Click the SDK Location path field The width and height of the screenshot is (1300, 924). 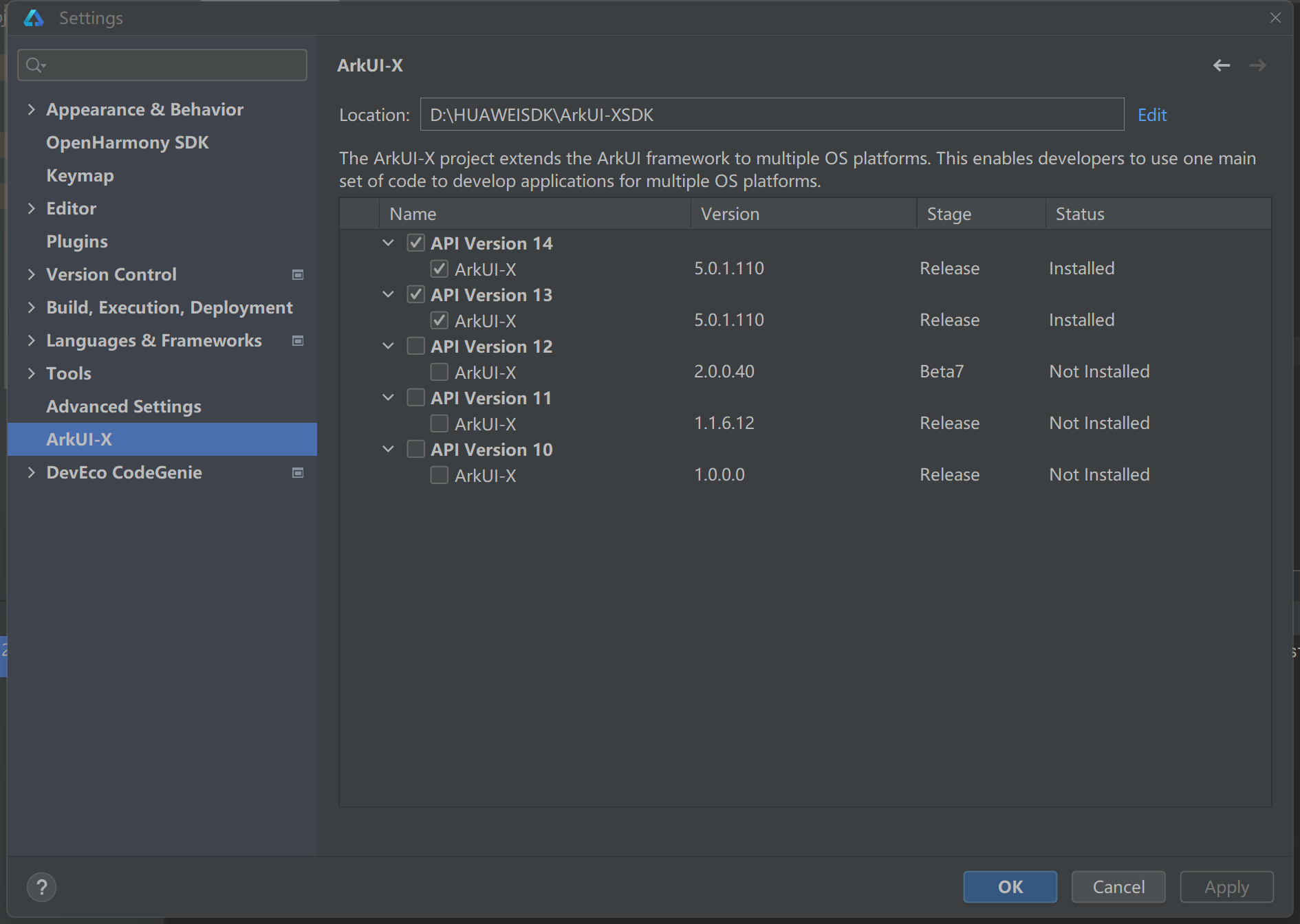772,114
